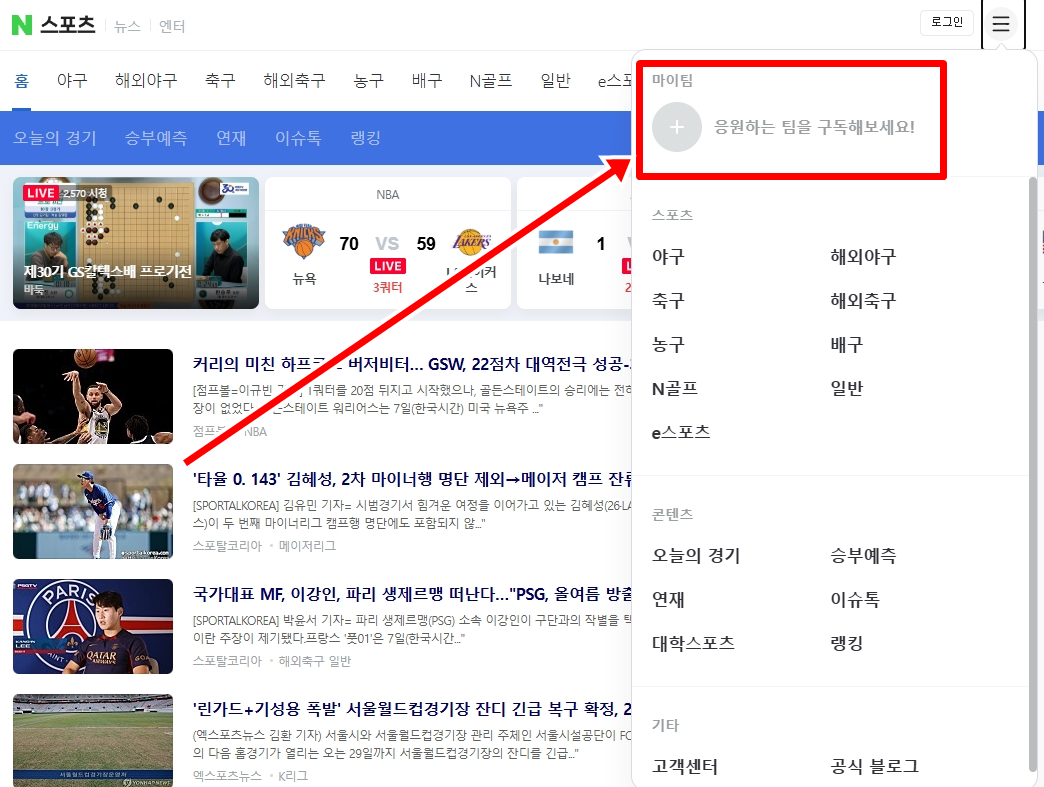Choose N골프 in the side menu
The image size is (1044, 787).
tap(674, 389)
